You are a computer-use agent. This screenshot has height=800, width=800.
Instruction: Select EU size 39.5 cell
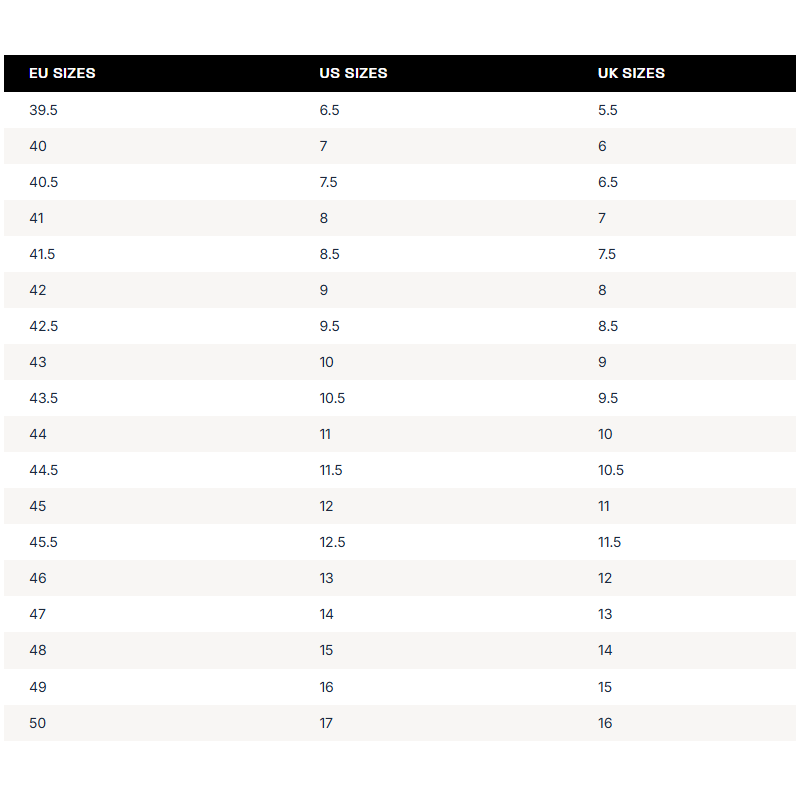[43, 110]
